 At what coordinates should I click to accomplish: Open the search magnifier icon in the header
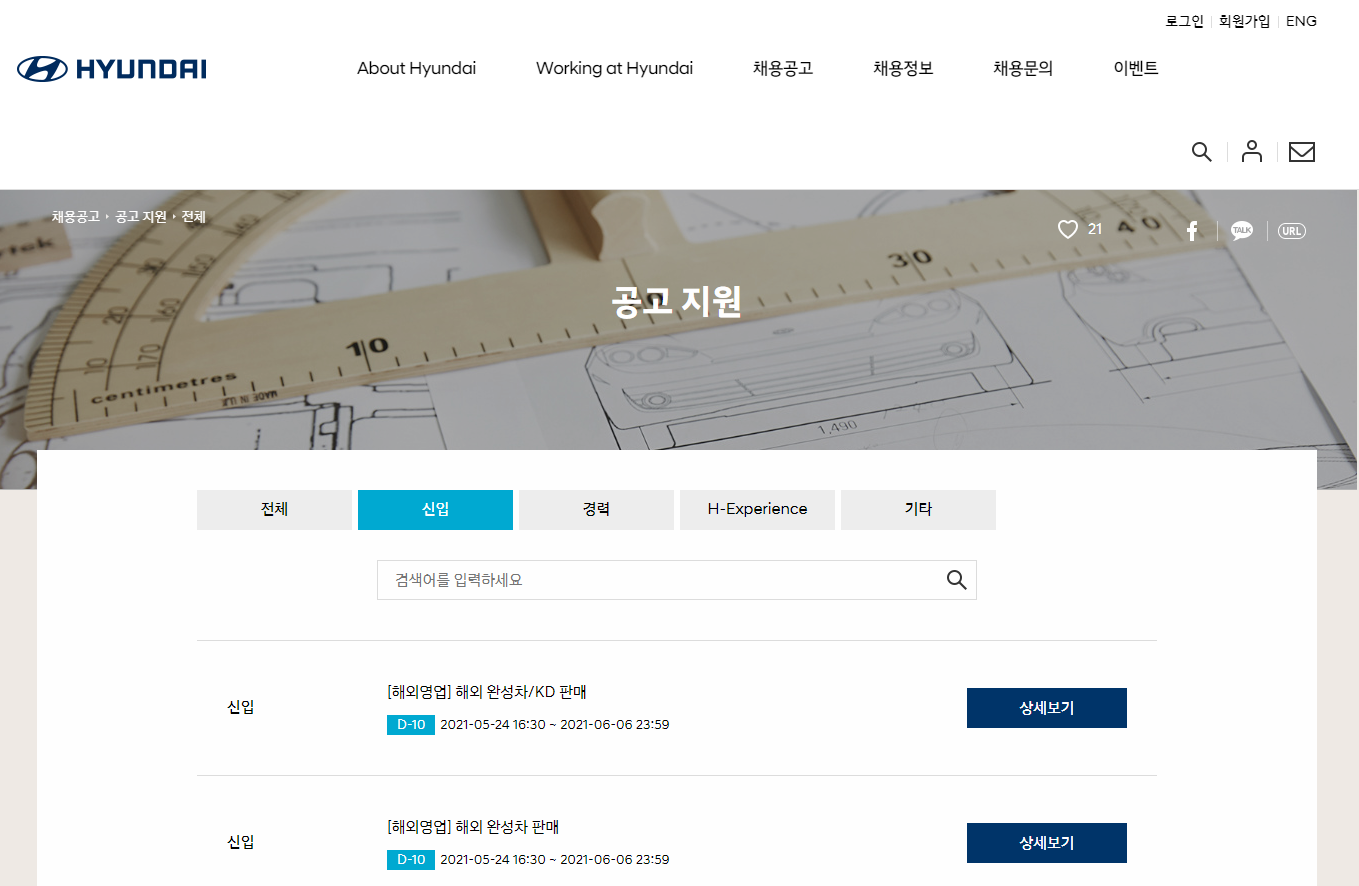click(x=1201, y=151)
